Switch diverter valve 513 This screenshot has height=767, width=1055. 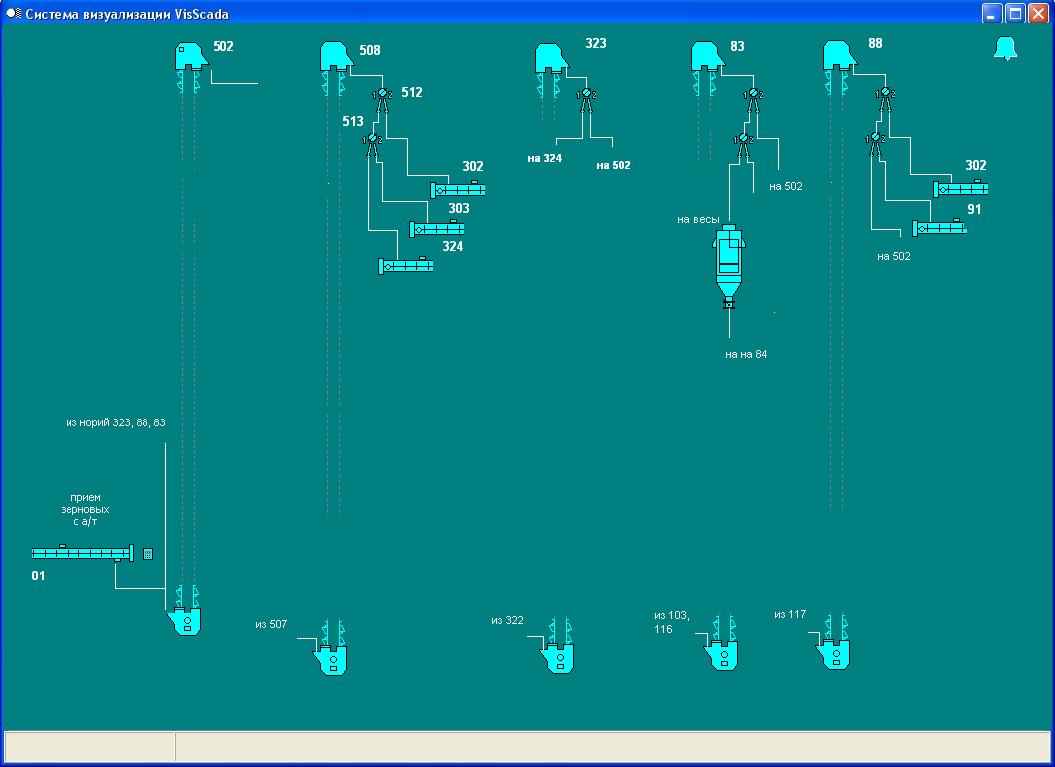(x=372, y=140)
